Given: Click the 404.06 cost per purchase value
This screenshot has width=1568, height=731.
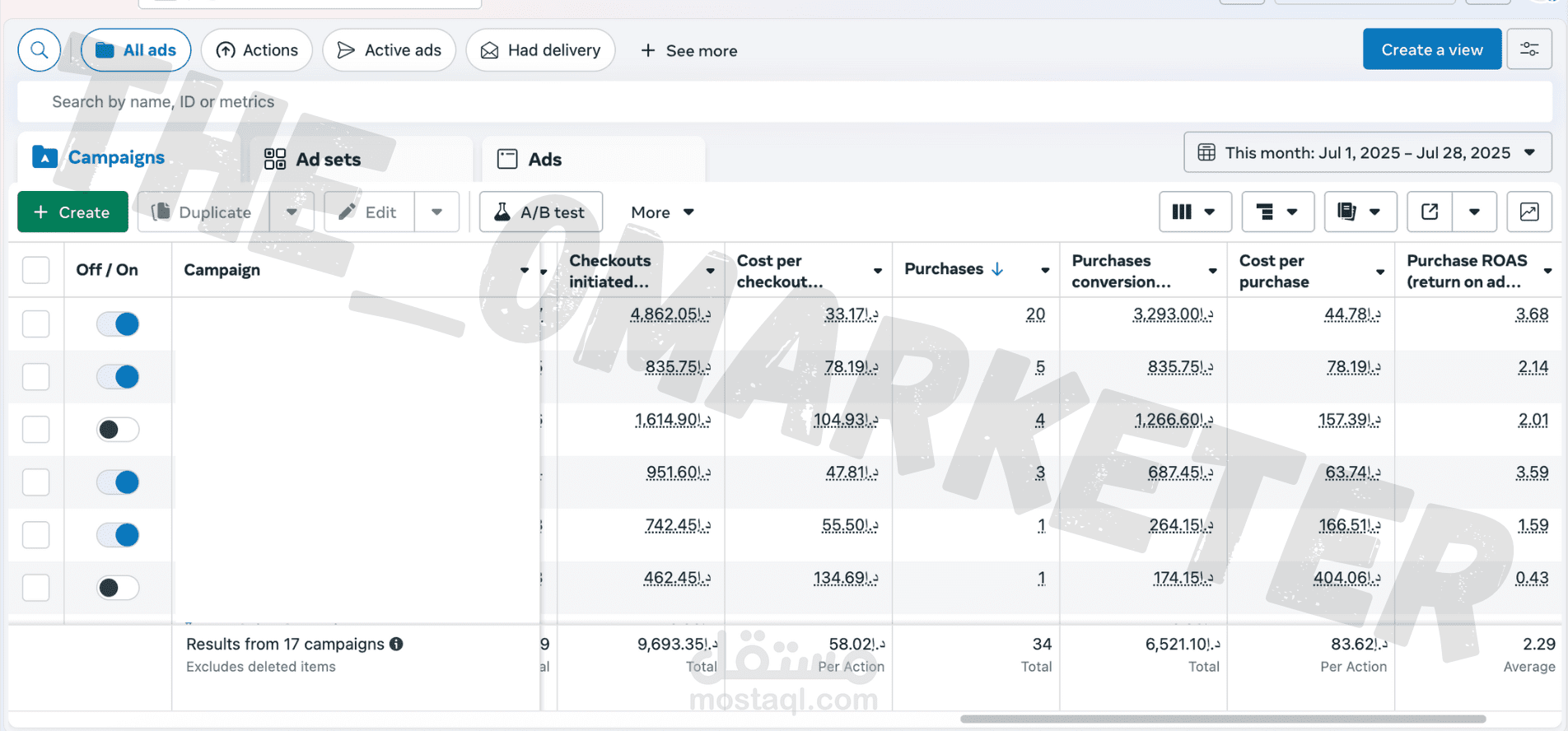Looking at the screenshot, I should [x=1347, y=578].
